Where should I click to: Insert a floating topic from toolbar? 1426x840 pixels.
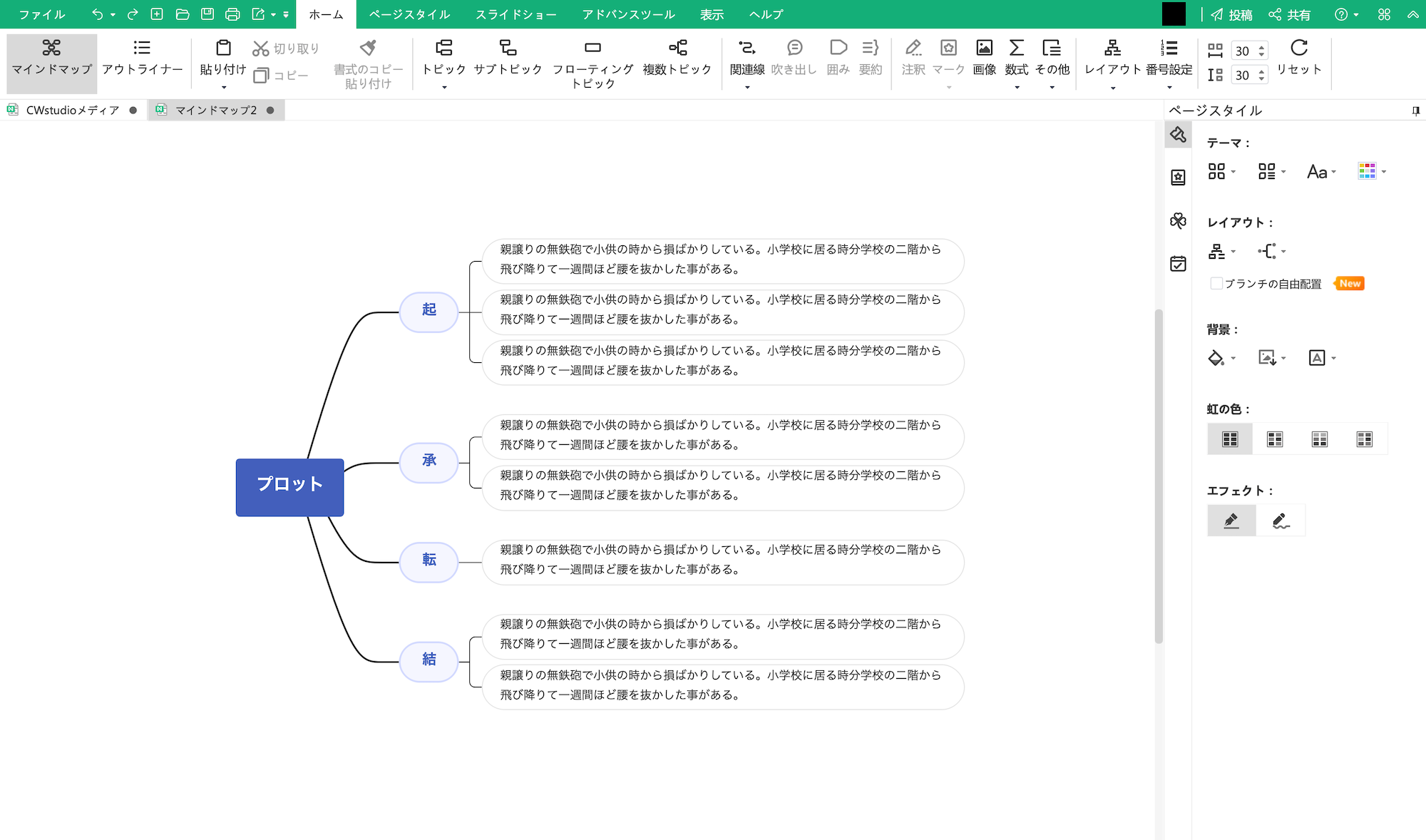point(593,63)
